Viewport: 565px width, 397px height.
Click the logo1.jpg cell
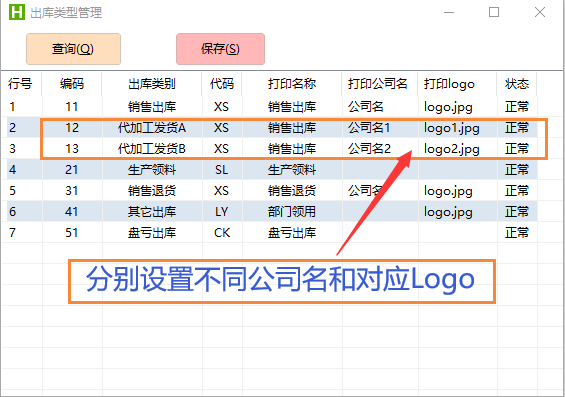point(458,128)
